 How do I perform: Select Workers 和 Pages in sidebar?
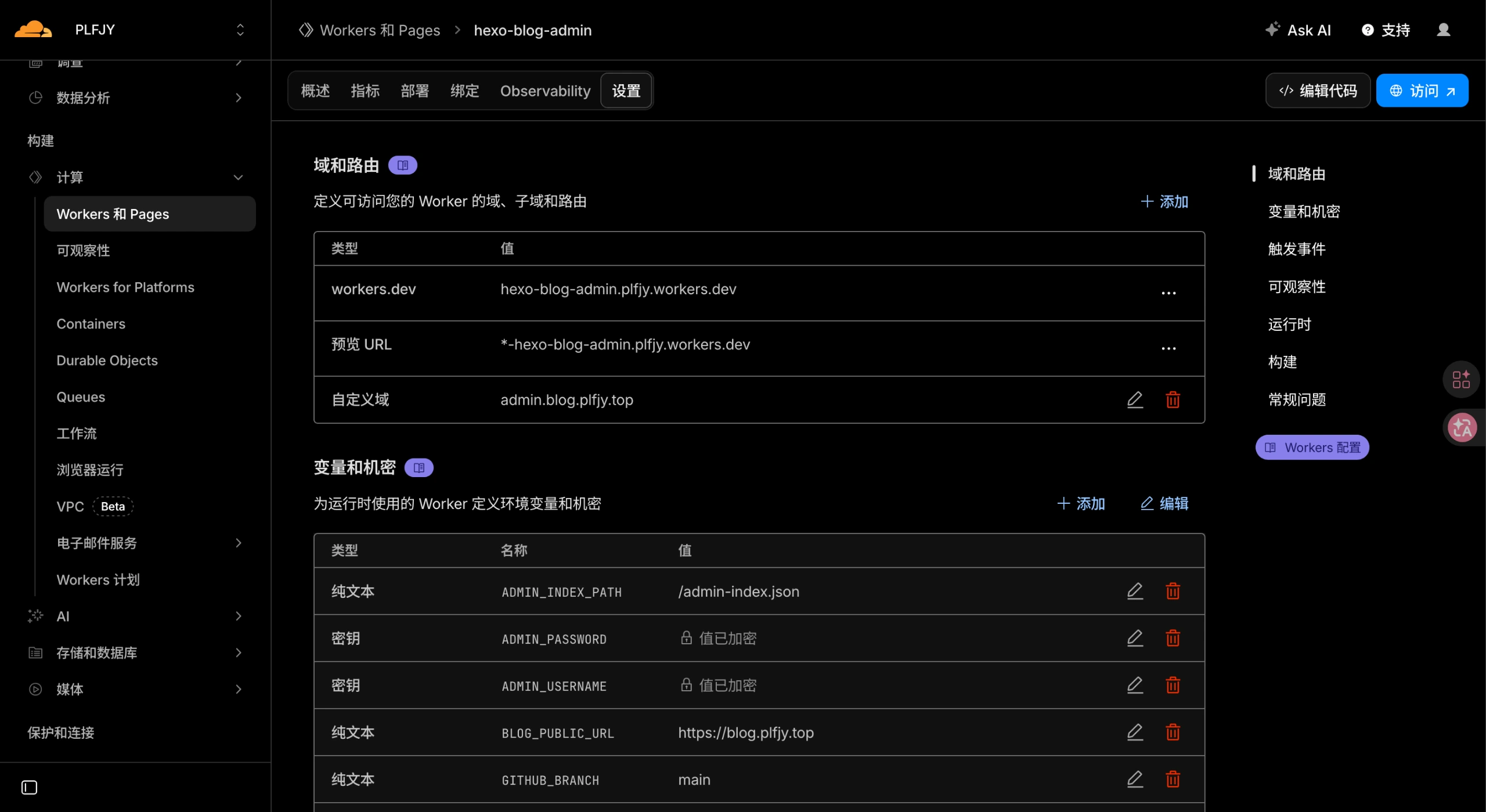[x=150, y=214]
